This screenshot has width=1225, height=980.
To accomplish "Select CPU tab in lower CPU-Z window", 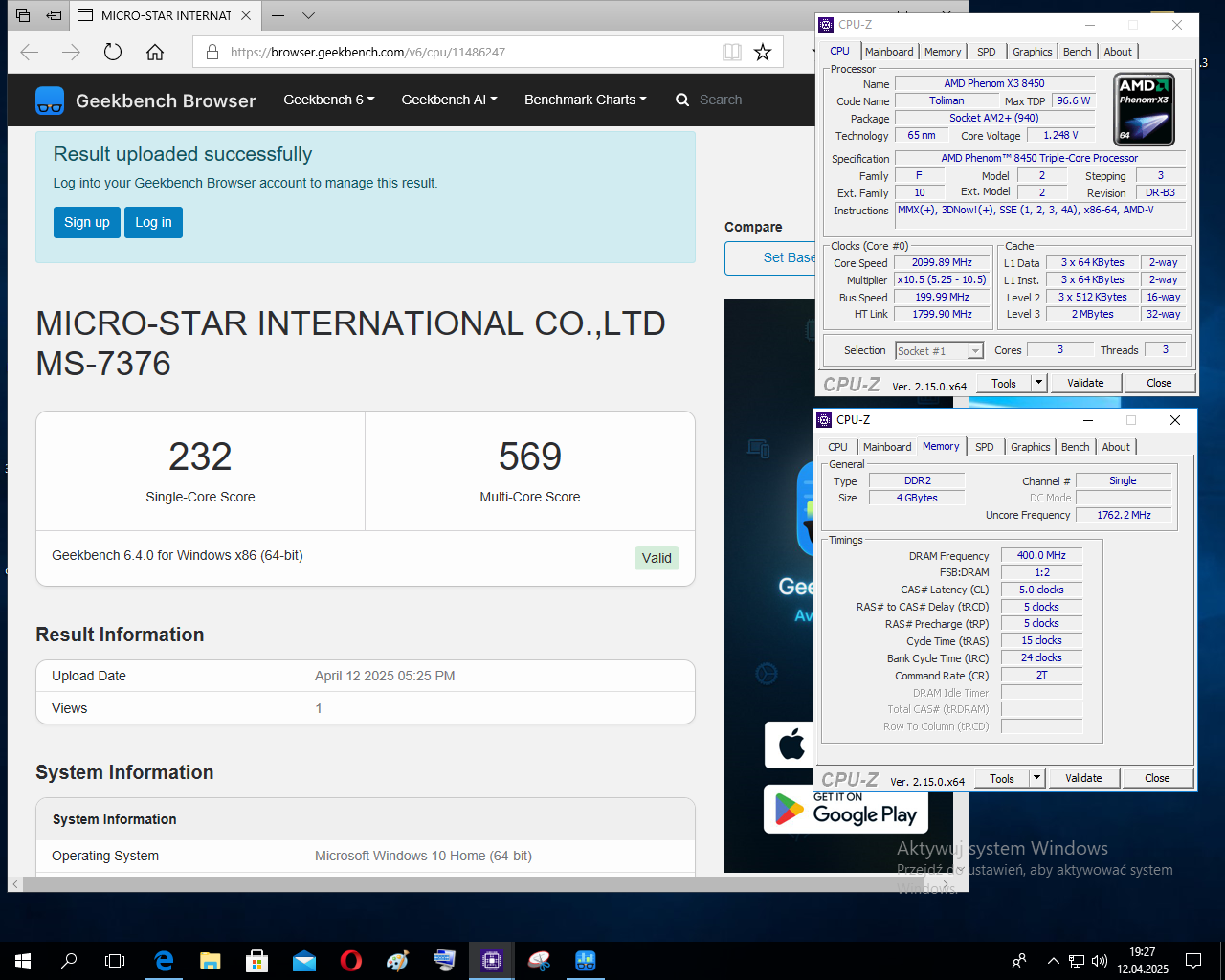I will point(837,447).
